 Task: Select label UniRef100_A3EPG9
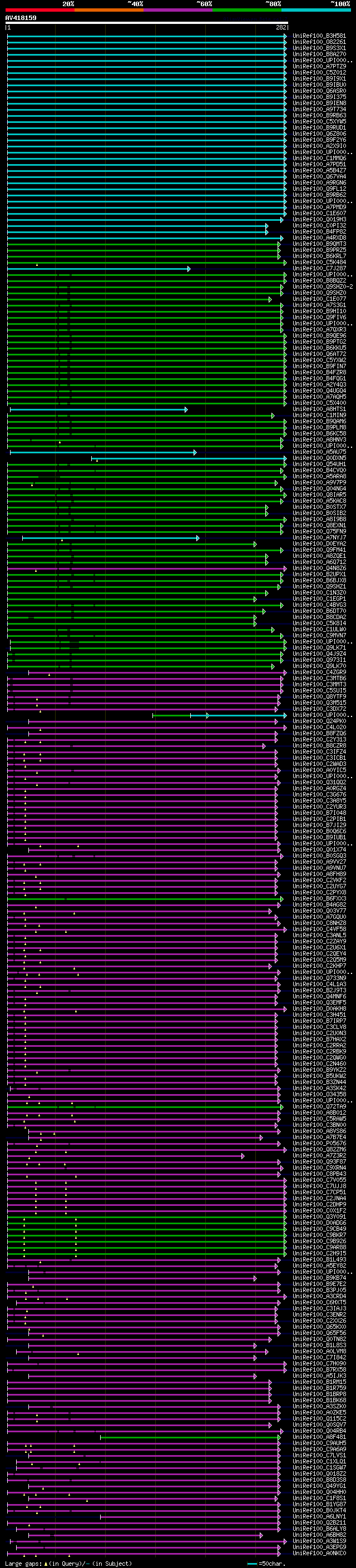tap(319, 1547)
